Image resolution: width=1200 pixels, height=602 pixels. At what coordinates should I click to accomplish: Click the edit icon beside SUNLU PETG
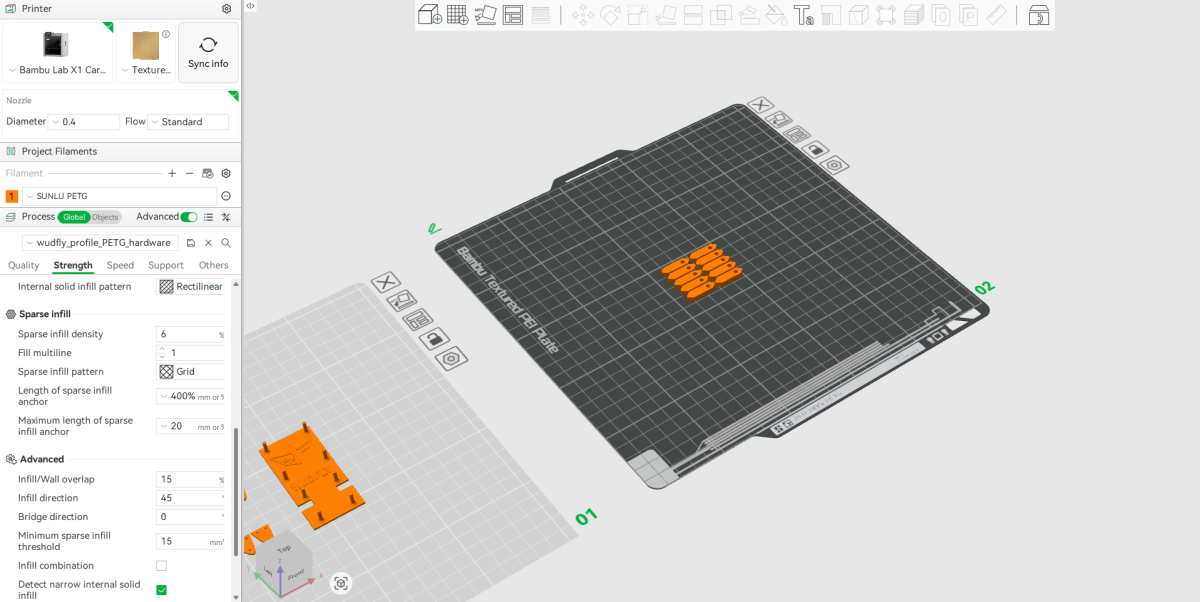click(x=226, y=196)
